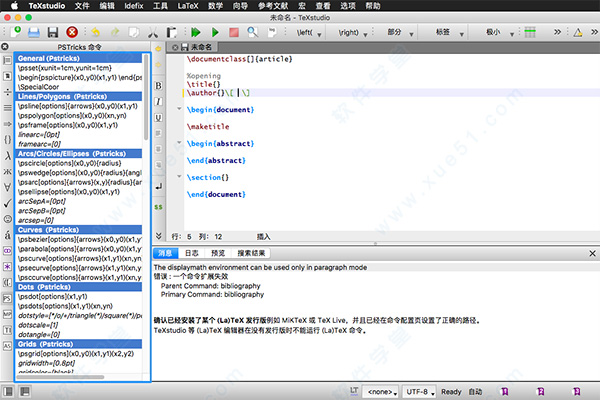Viewport: 600px width, 400px height.
Task: Open the UTF-8 encoding dropdown
Action: [419, 392]
